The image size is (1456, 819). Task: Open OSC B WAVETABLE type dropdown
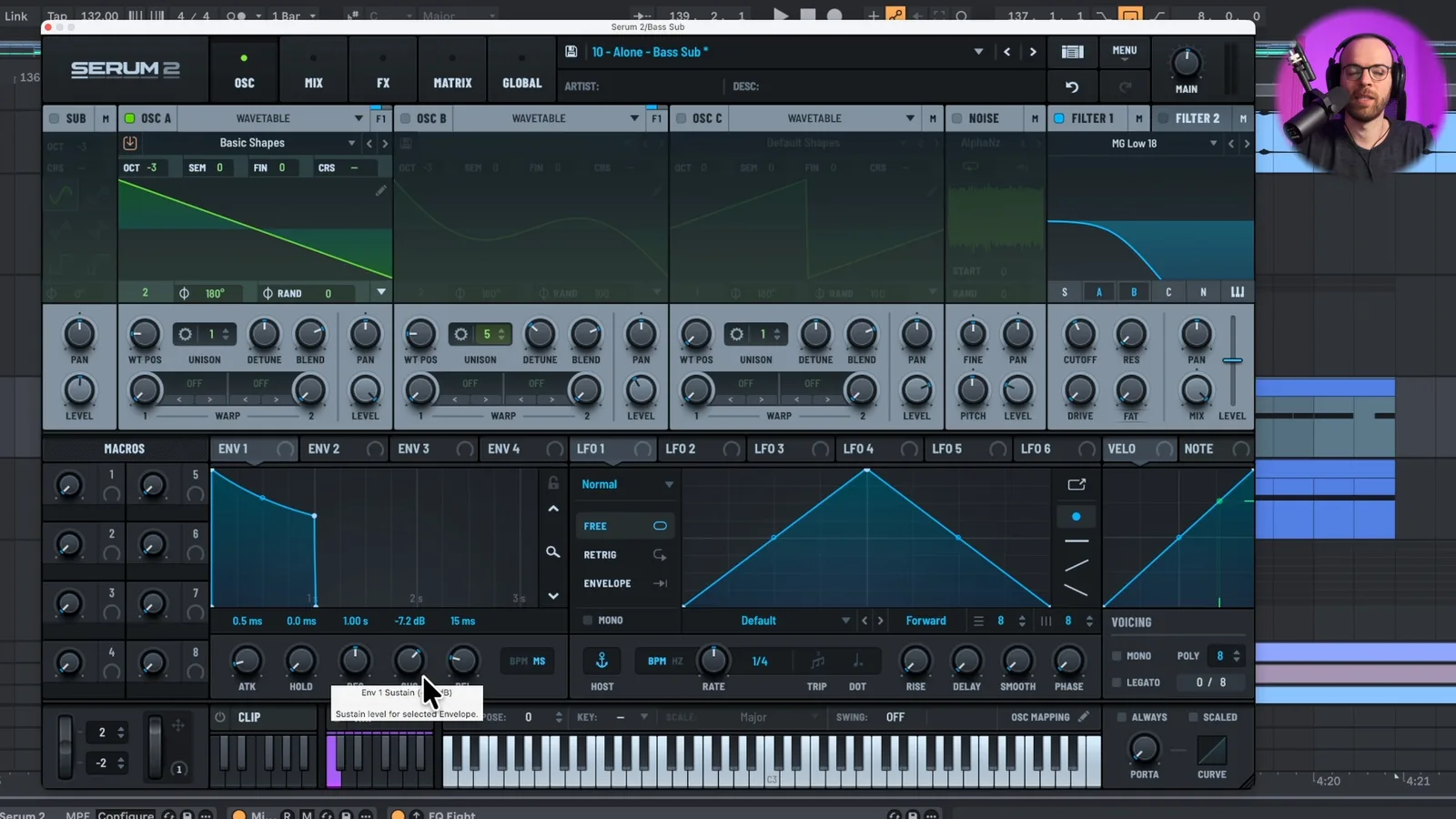(634, 118)
